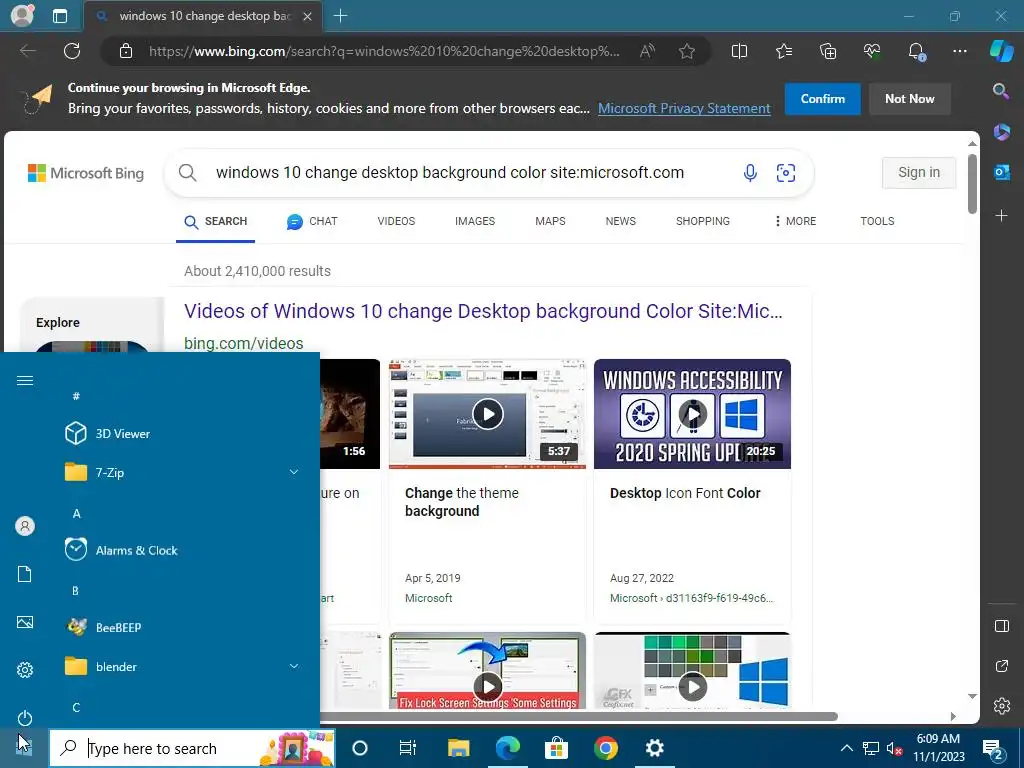1024x768 pixels.
Task: Click the taskbar Type here to search box
Action: coord(192,748)
